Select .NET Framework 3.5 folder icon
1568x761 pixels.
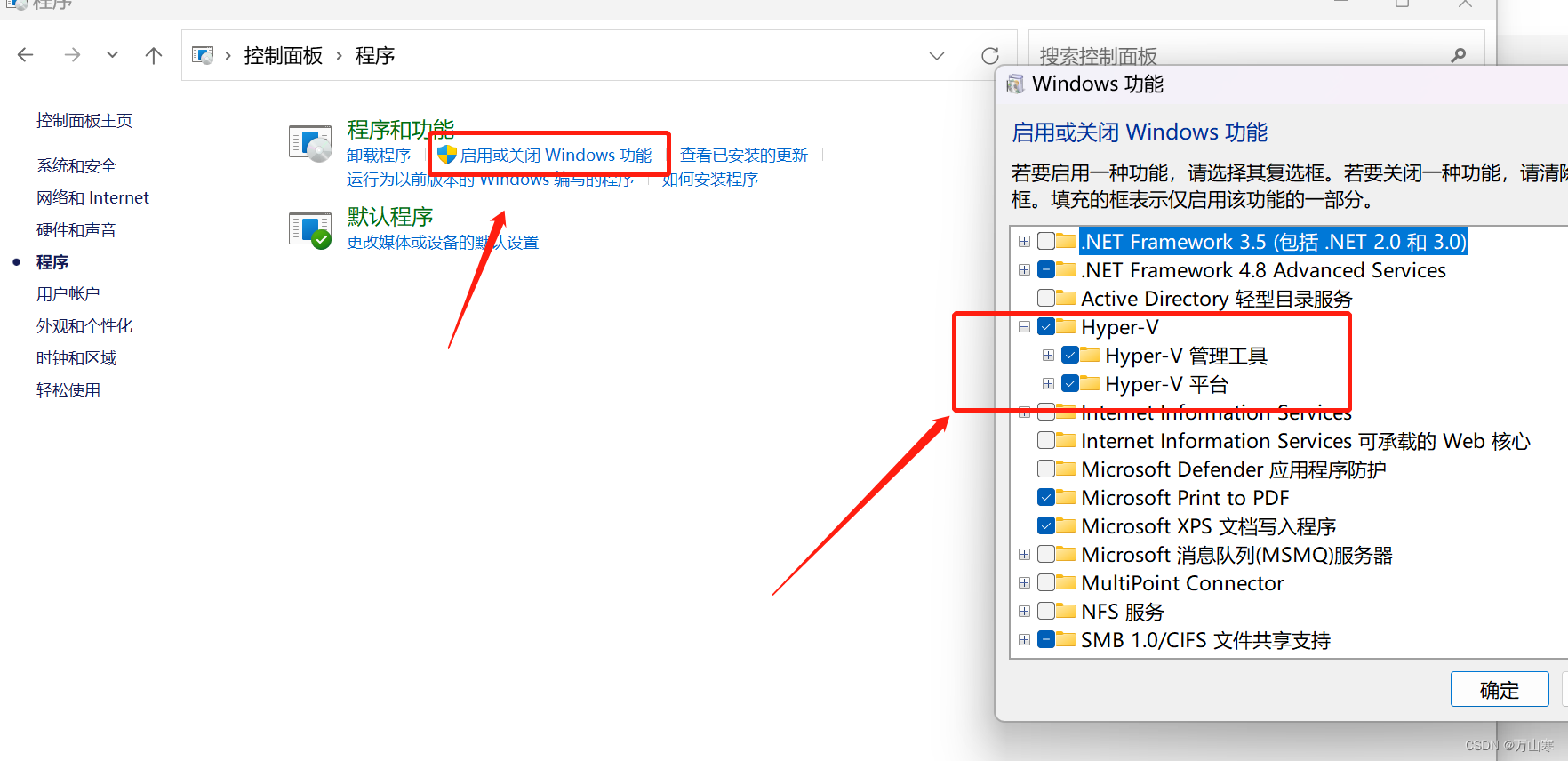(x=1067, y=242)
